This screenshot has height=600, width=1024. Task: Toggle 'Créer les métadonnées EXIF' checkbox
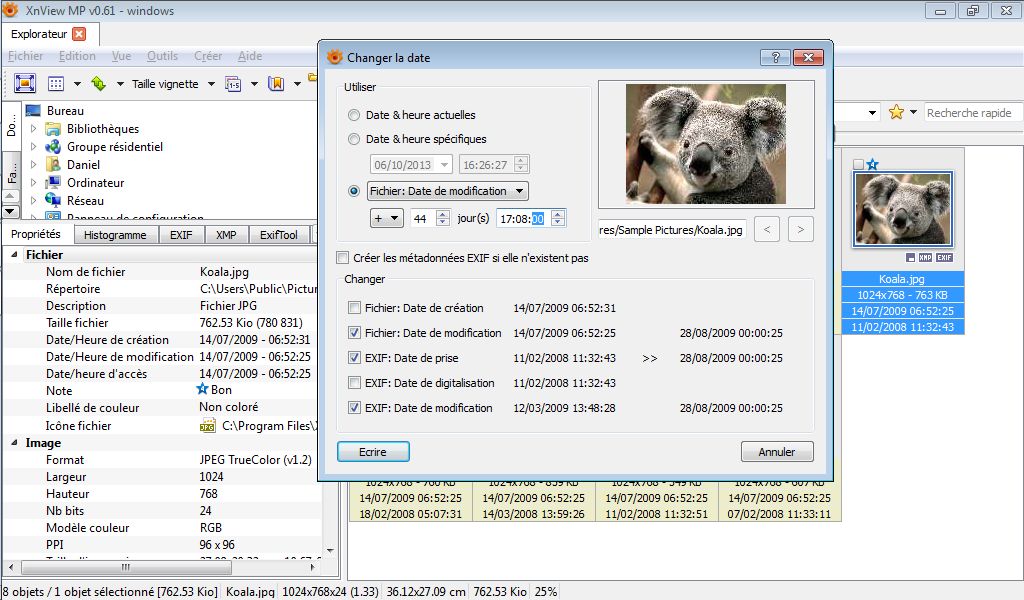click(344, 258)
